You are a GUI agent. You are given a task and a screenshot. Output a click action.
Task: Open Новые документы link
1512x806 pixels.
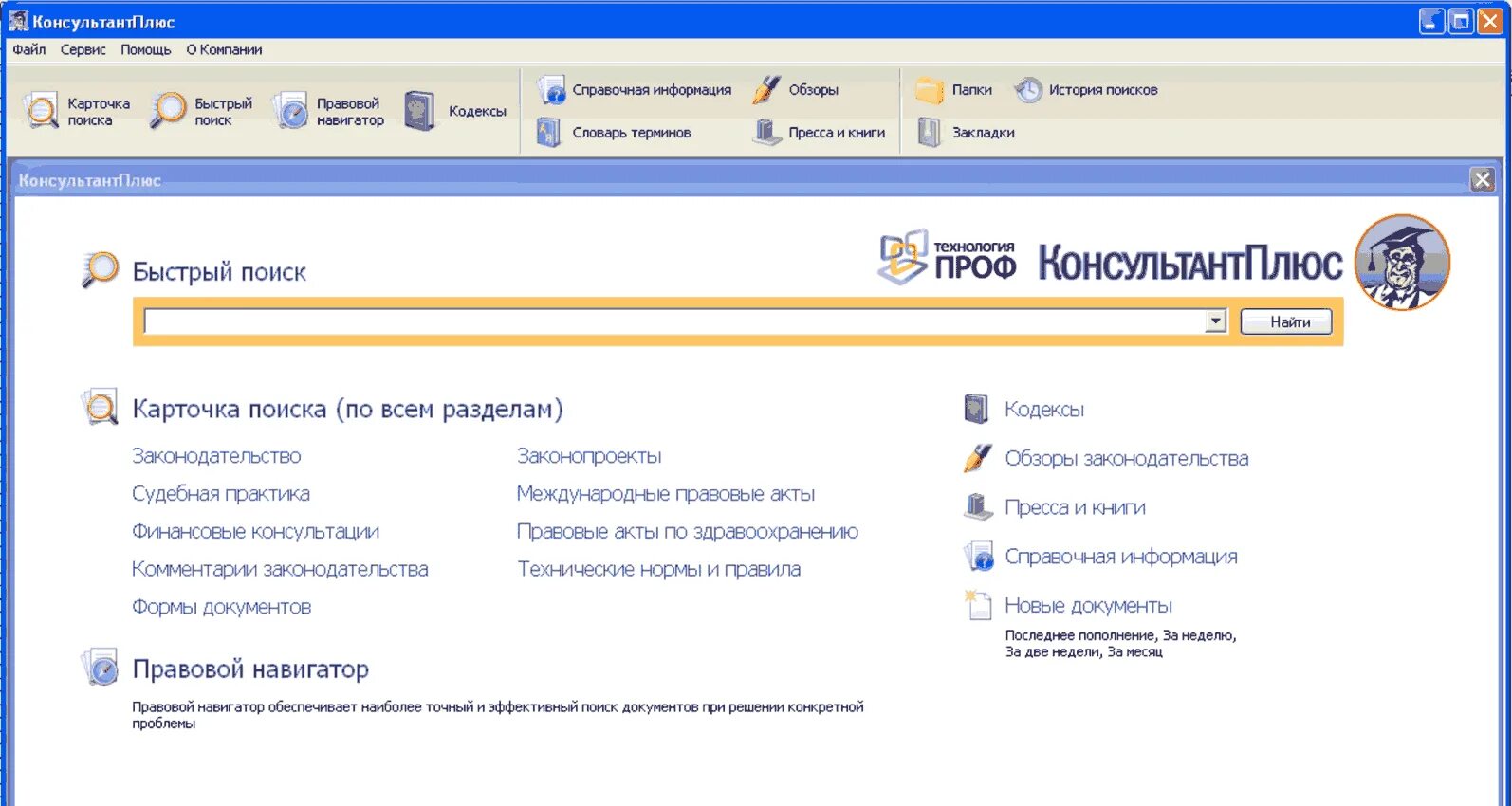[x=1088, y=606]
